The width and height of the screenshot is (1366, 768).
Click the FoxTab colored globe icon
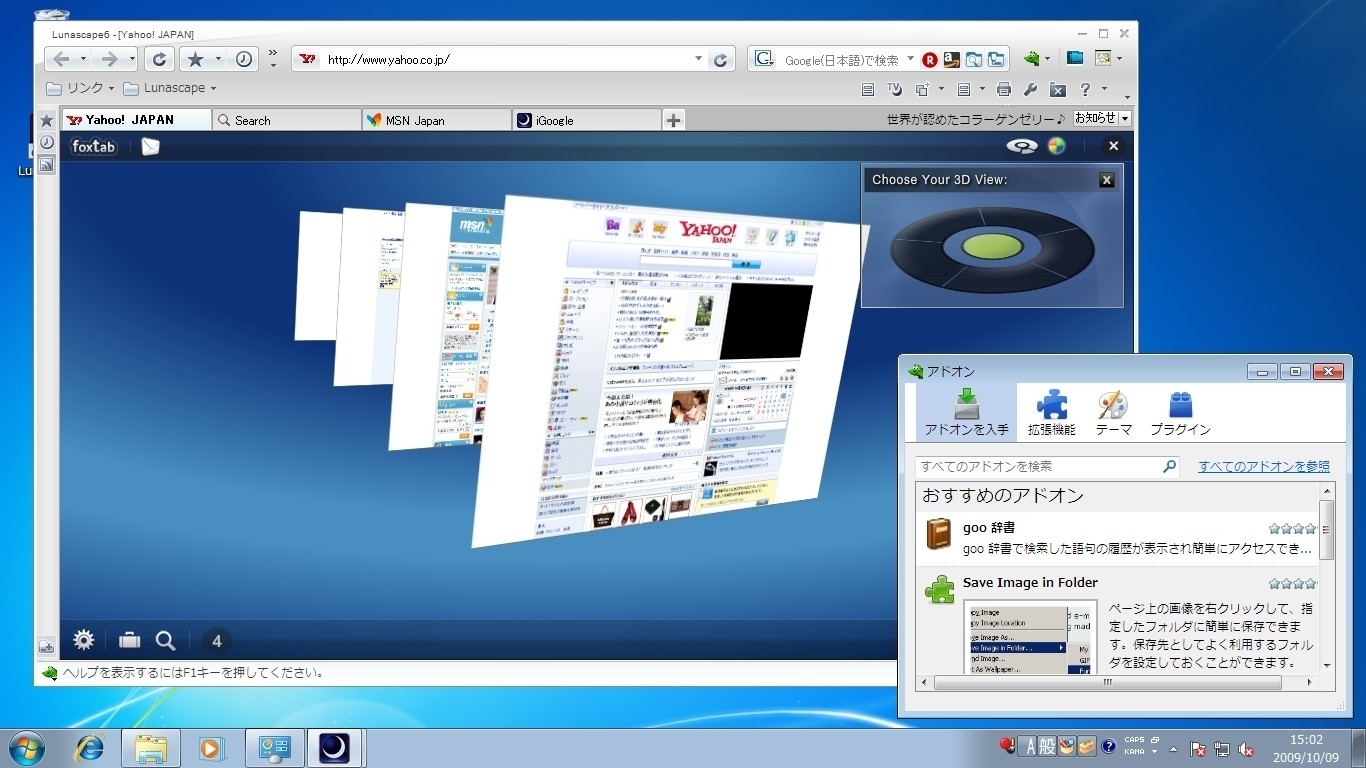(1057, 146)
